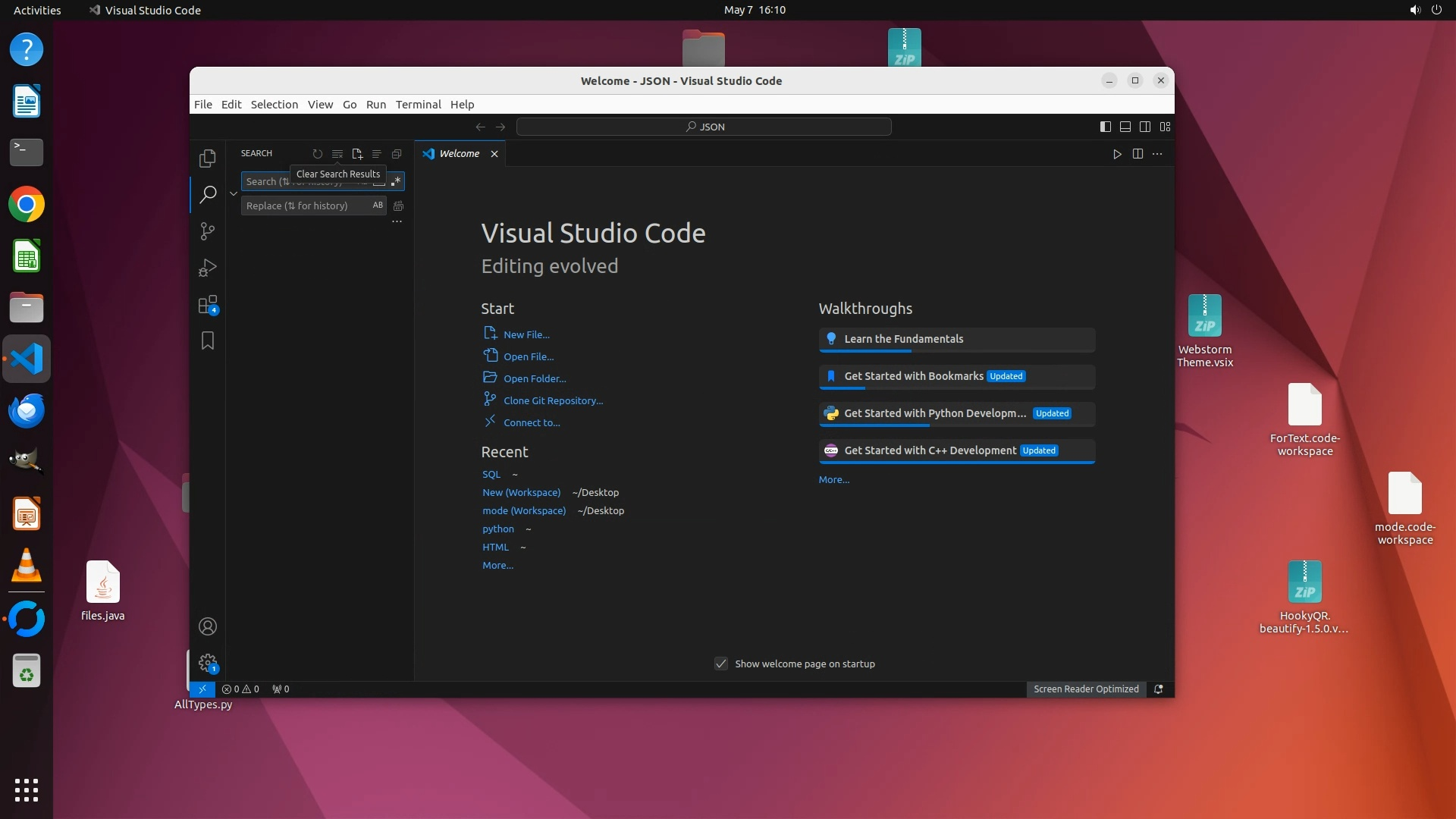Open New Search Editor icon
The width and height of the screenshot is (1456, 819).
(x=357, y=154)
